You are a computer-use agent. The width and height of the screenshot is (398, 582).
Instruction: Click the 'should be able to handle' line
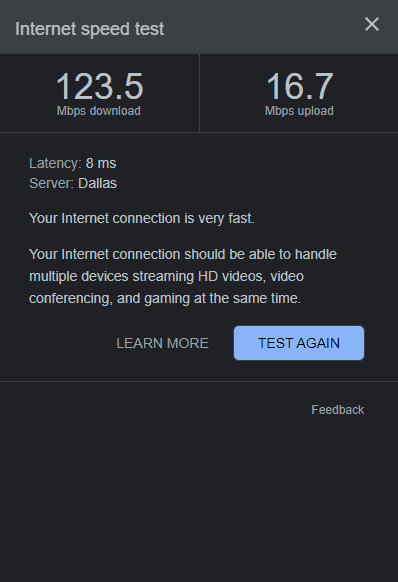183,255
